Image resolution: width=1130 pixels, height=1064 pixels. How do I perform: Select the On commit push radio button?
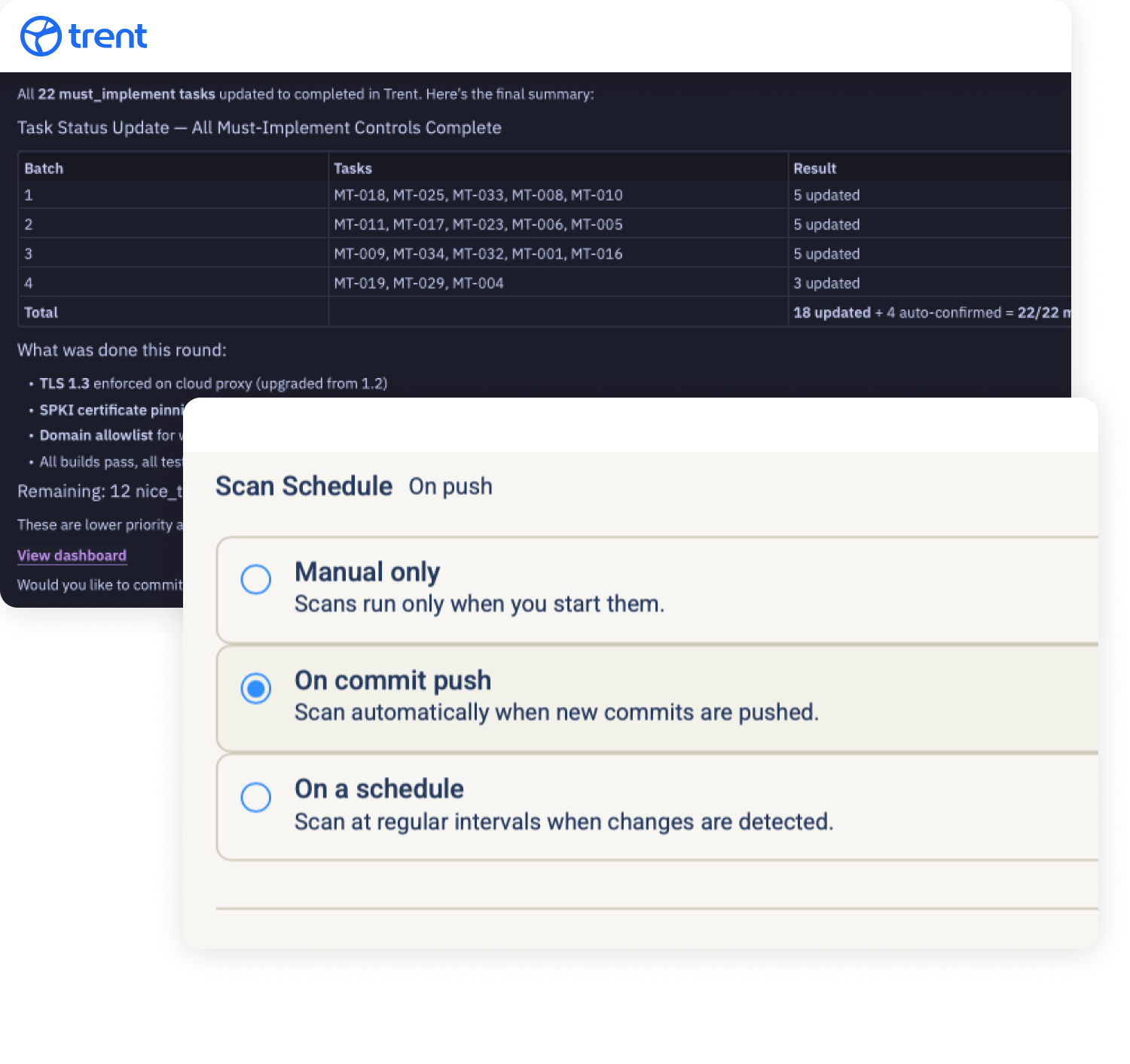(x=256, y=688)
